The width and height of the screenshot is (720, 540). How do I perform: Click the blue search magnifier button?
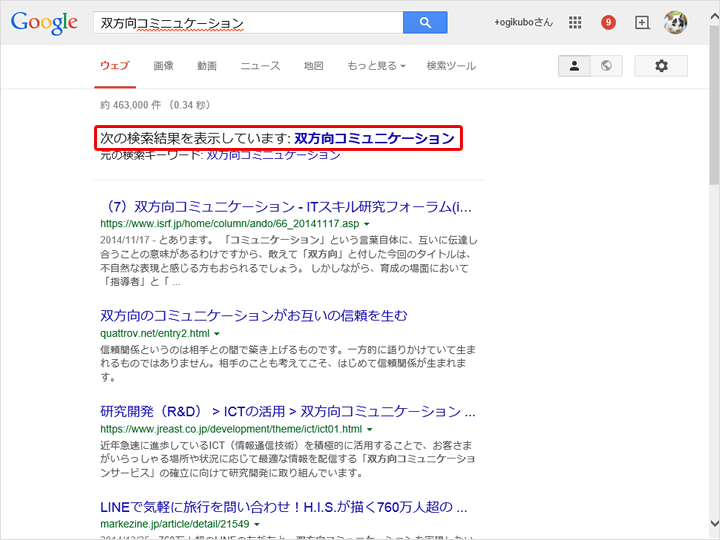coord(425,22)
